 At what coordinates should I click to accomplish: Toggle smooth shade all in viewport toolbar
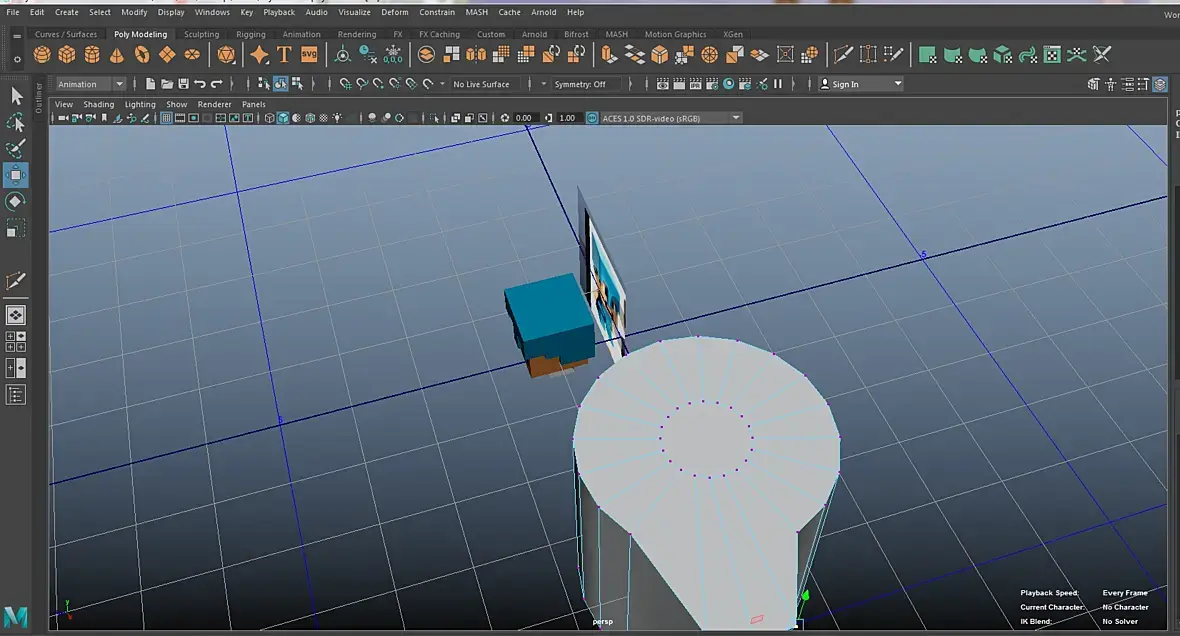(x=283, y=118)
